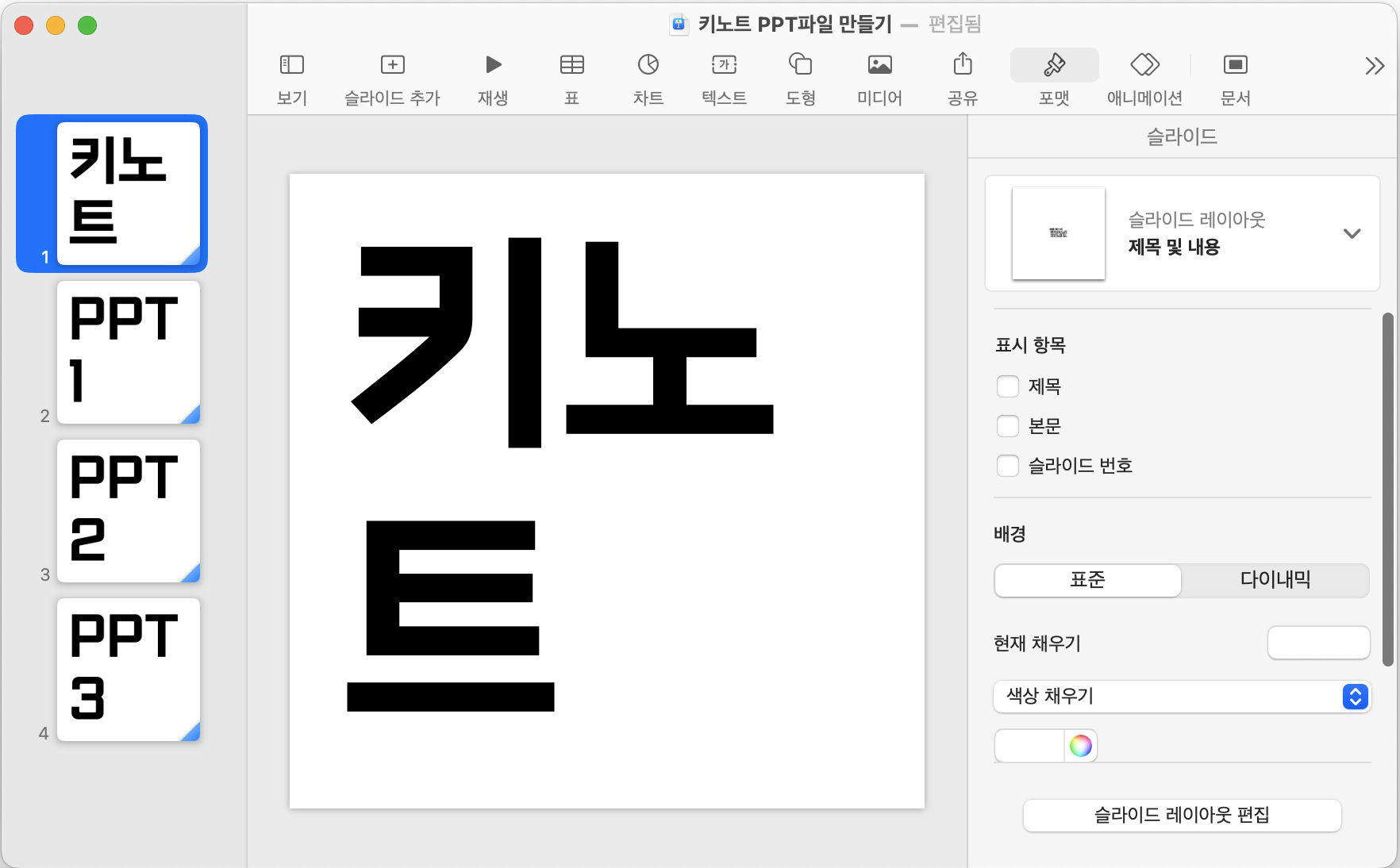
Task: Select slide 1 thumbnail showing 키노트
Action: point(129,194)
